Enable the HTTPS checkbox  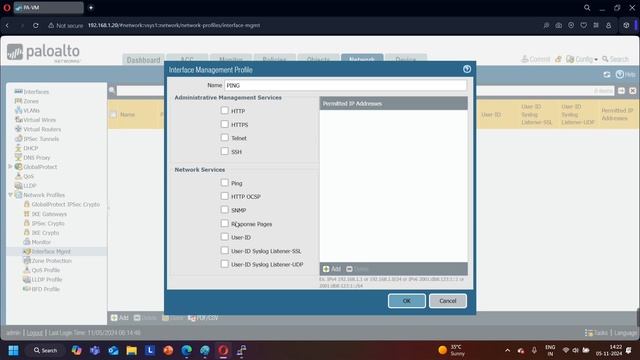tap(224, 124)
